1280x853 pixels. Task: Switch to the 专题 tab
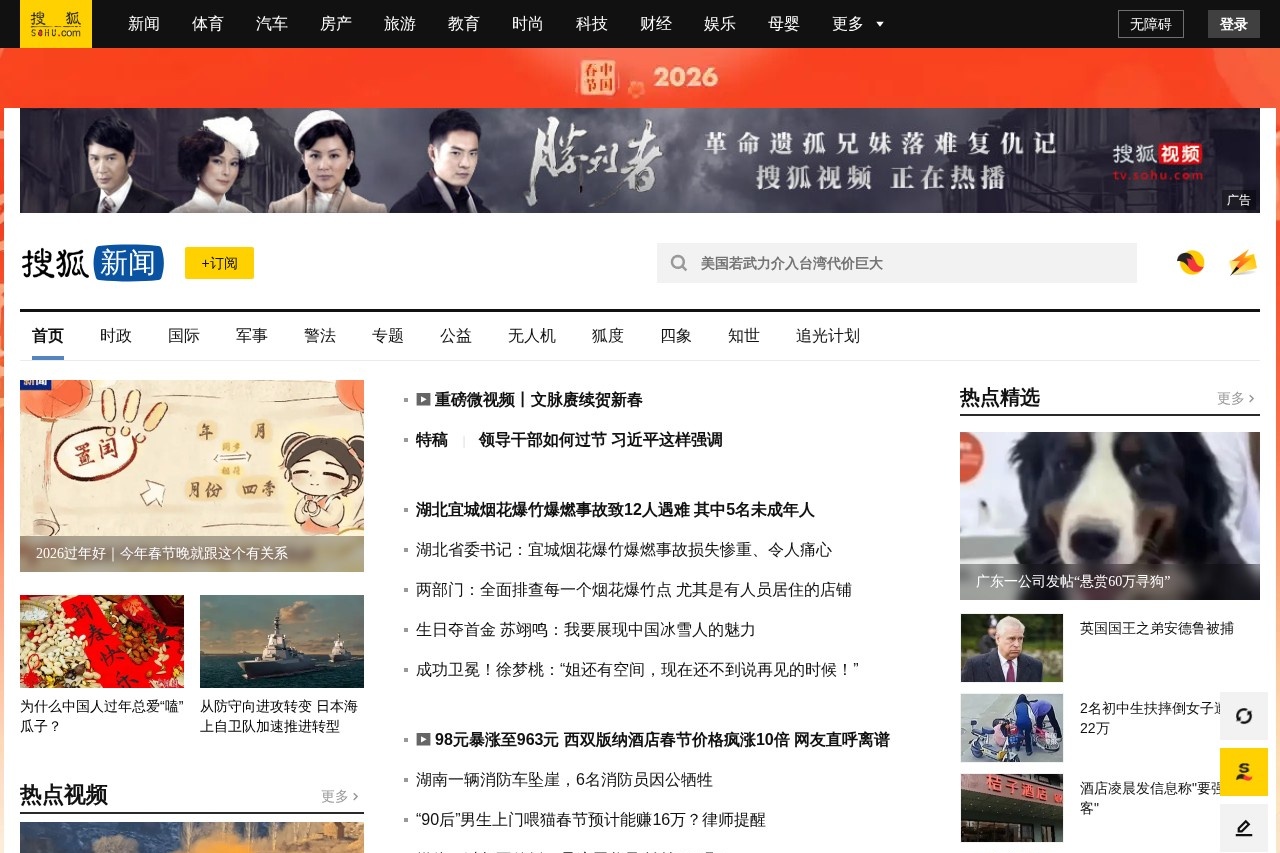388,336
